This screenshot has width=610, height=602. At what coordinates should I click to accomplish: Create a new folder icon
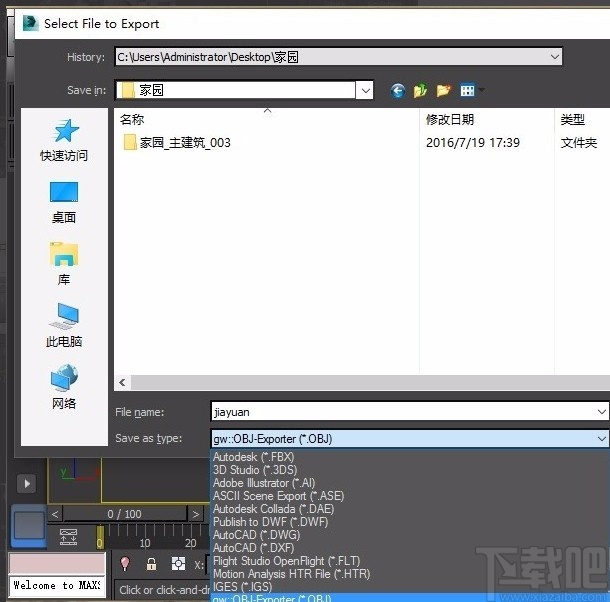coord(443,91)
